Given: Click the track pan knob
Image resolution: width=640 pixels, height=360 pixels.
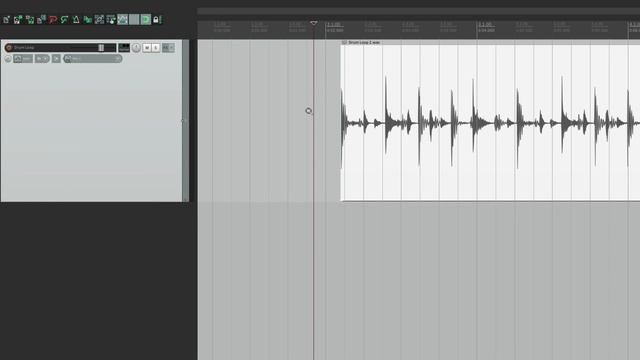Looking at the screenshot, I should pyautogui.click(x=136, y=48).
